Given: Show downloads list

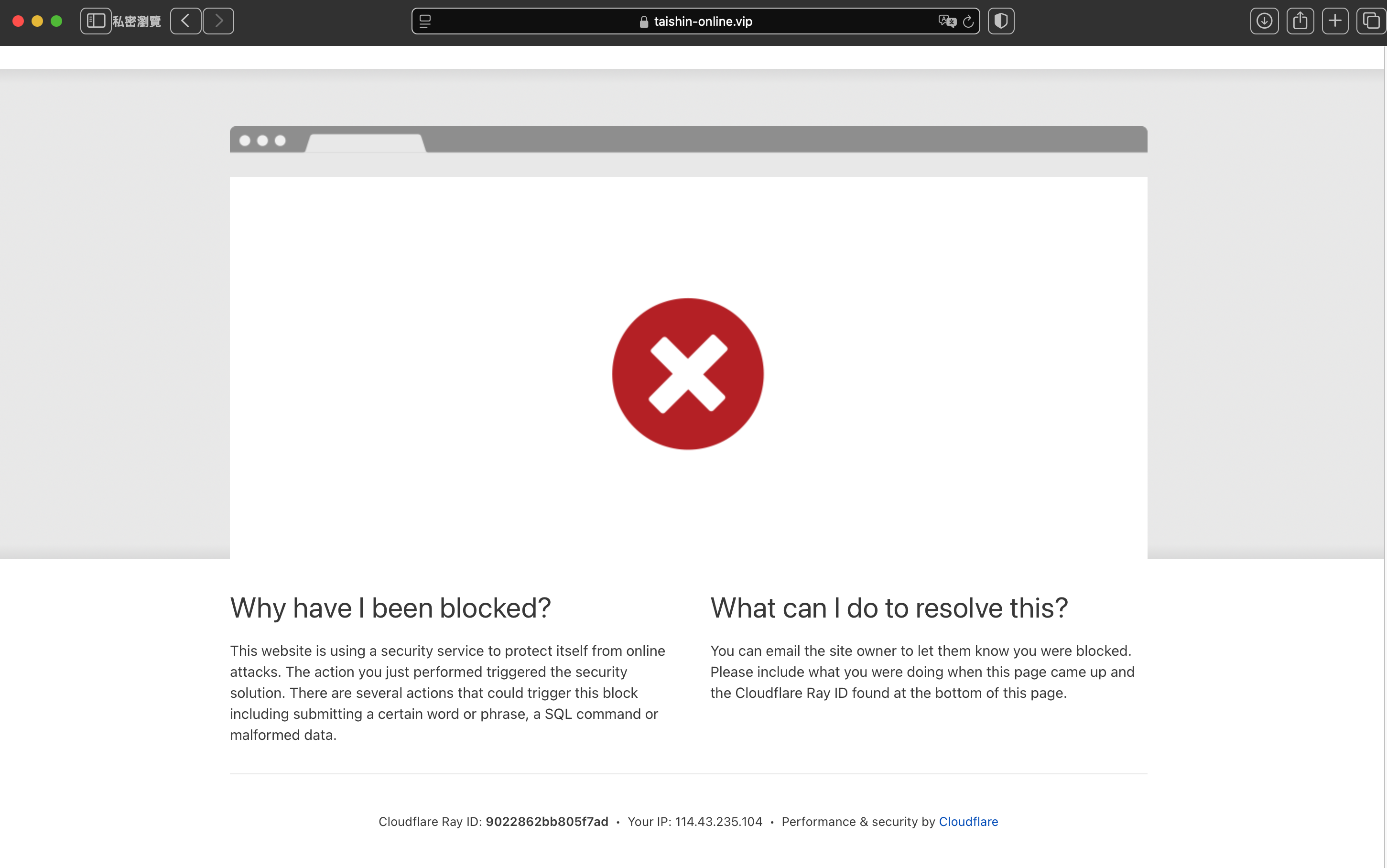Looking at the screenshot, I should (x=1264, y=21).
